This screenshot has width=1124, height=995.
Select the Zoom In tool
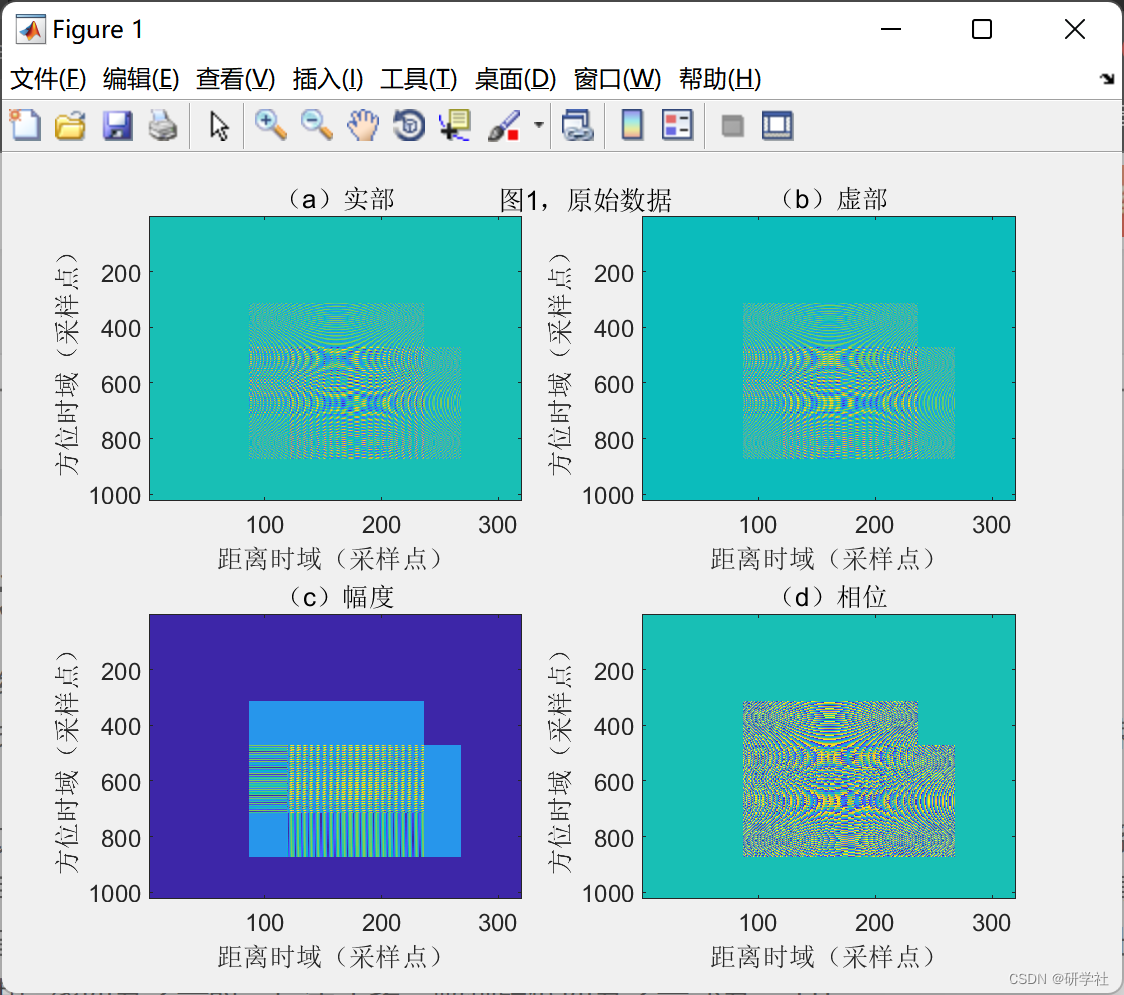click(270, 125)
